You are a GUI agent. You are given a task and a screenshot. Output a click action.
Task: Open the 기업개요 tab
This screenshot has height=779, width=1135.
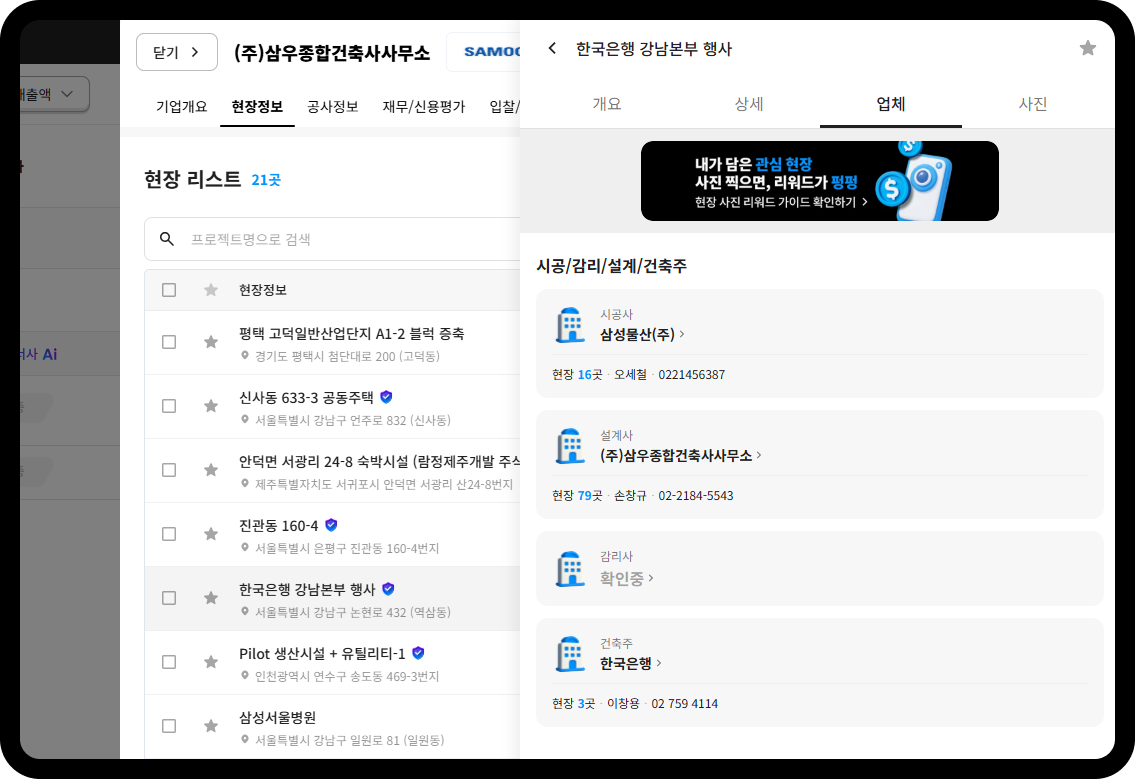pos(182,107)
